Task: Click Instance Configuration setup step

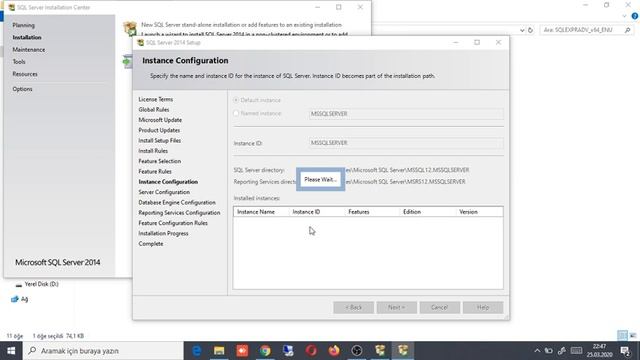Action: point(168,182)
